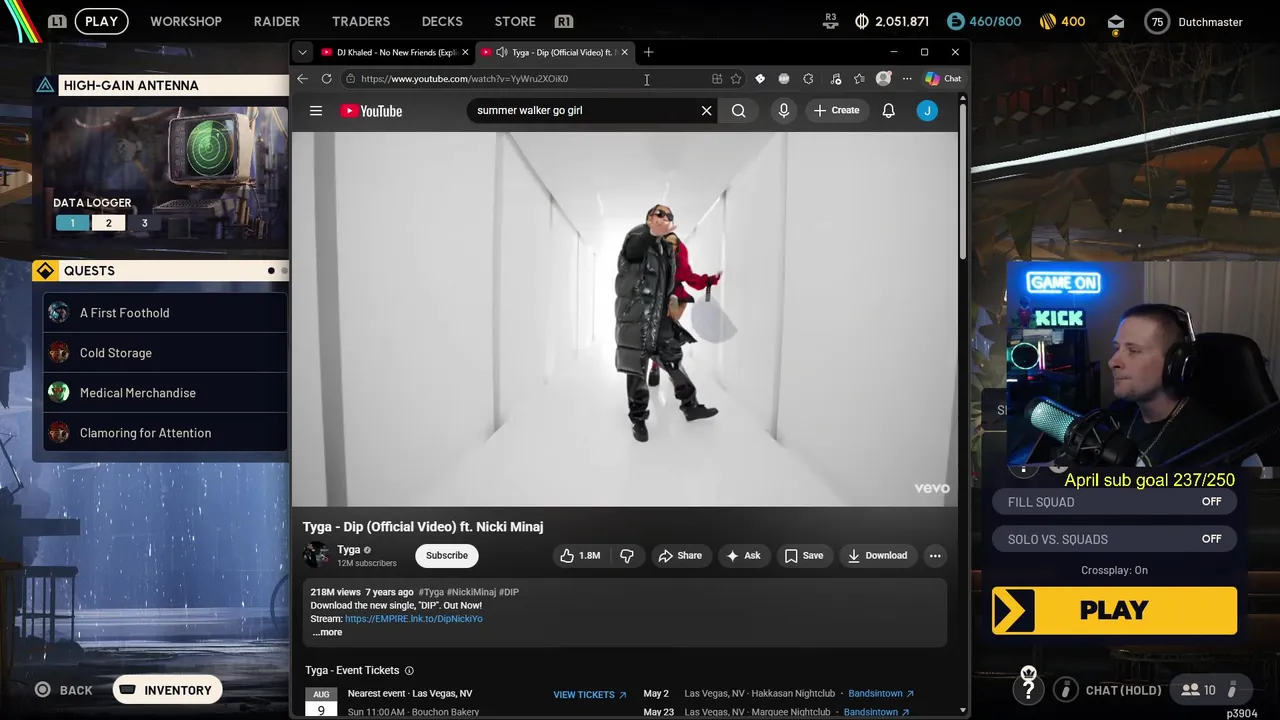Go to the Decks tab
The width and height of the screenshot is (1280, 720).
pyautogui.click(x=442, y=21)
